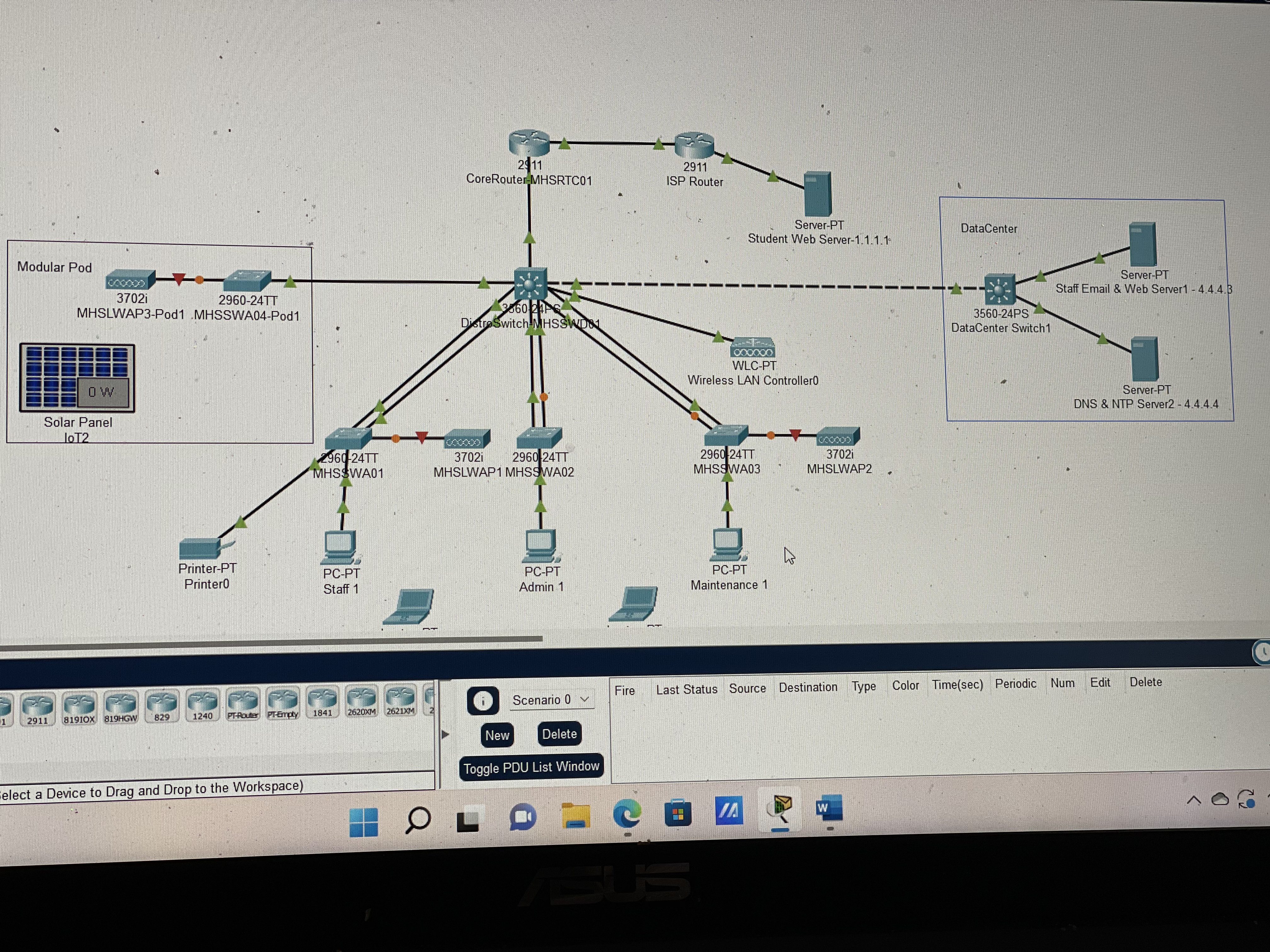The height and width of the screenshot is (952, 1270).
Task: Toggle PDU List Window
Action: (531, 767)
